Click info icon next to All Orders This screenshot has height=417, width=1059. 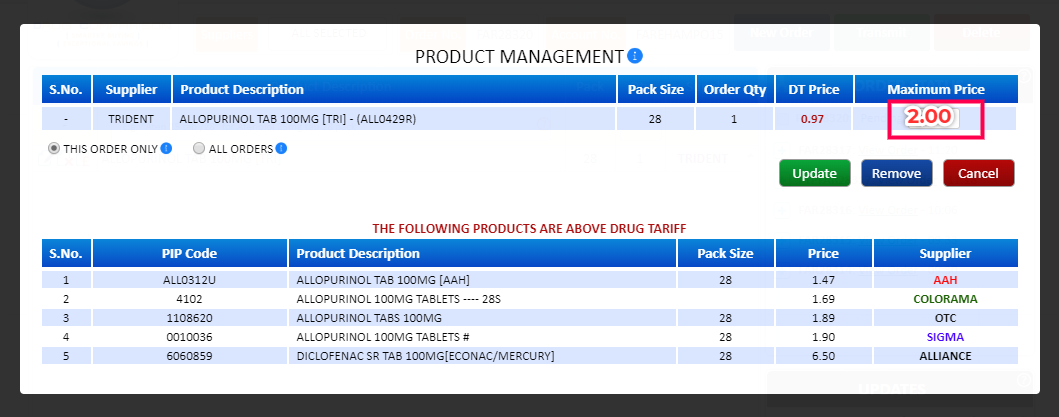[281, 149]
